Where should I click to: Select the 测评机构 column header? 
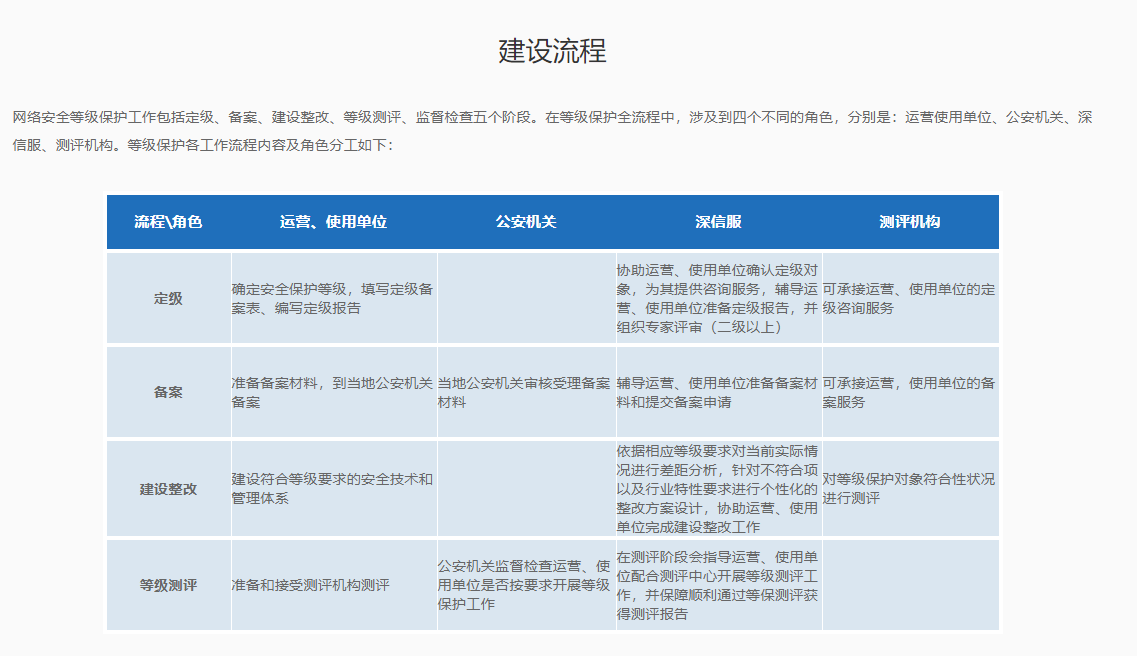(x=909, y=222)
